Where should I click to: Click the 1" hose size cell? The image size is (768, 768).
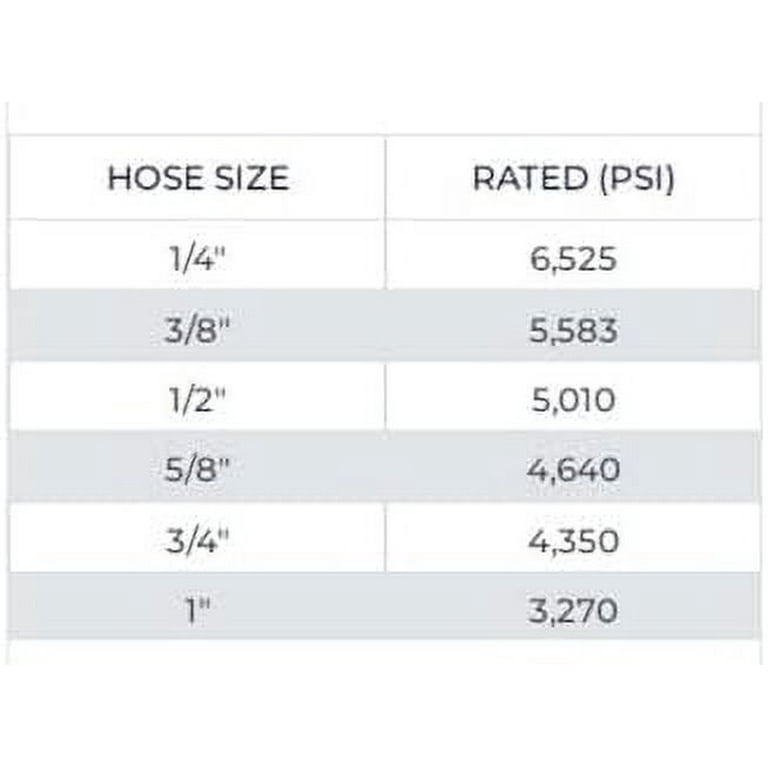pos(198,611)
